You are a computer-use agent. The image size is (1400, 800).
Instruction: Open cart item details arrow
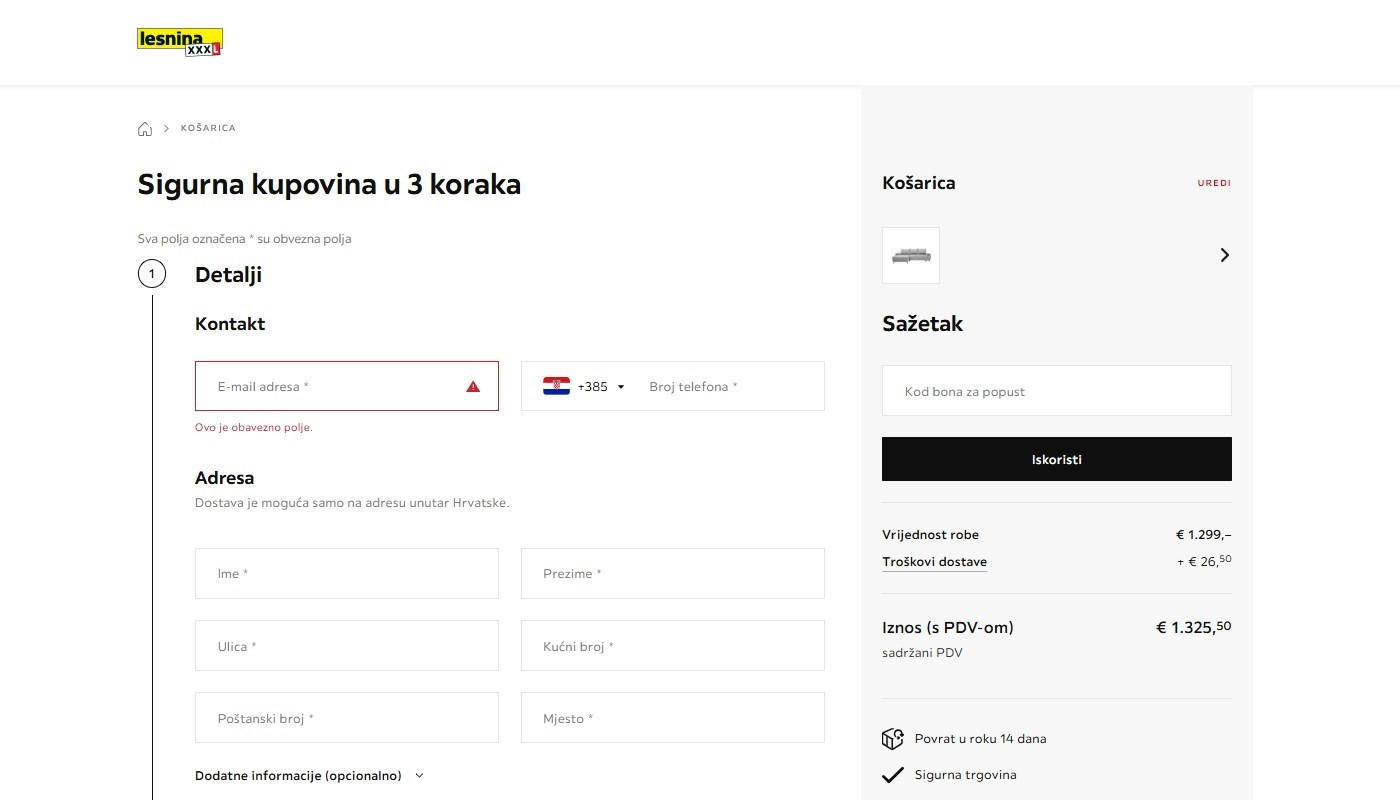pos(1224,255)
